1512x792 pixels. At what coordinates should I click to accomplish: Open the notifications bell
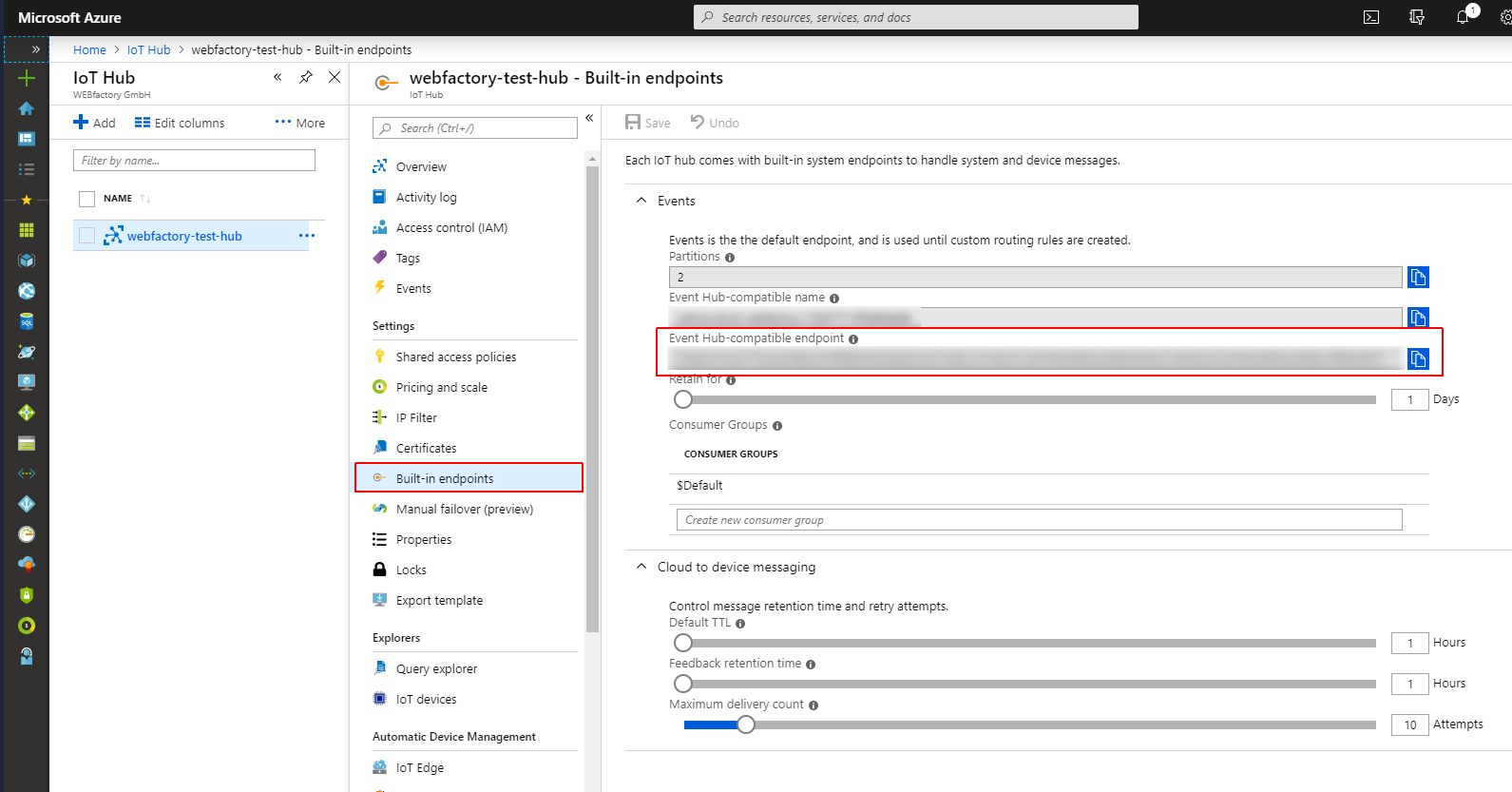pyautogui.click(x=1463, y=17)
